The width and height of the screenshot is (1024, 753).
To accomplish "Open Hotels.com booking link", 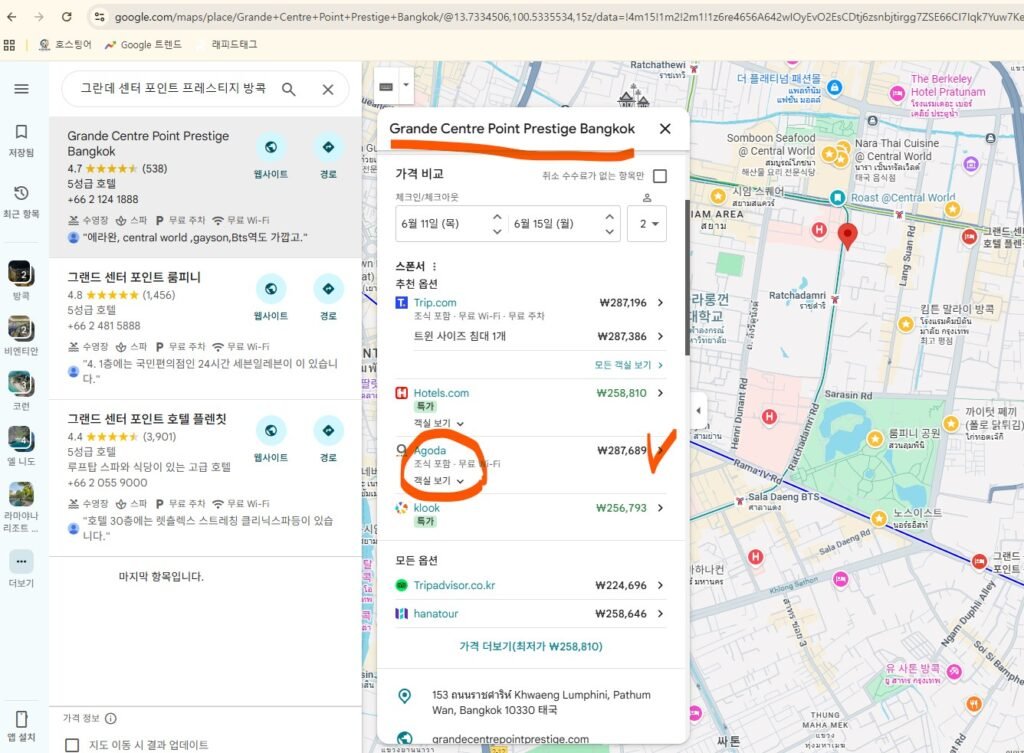I will point(441,393).
